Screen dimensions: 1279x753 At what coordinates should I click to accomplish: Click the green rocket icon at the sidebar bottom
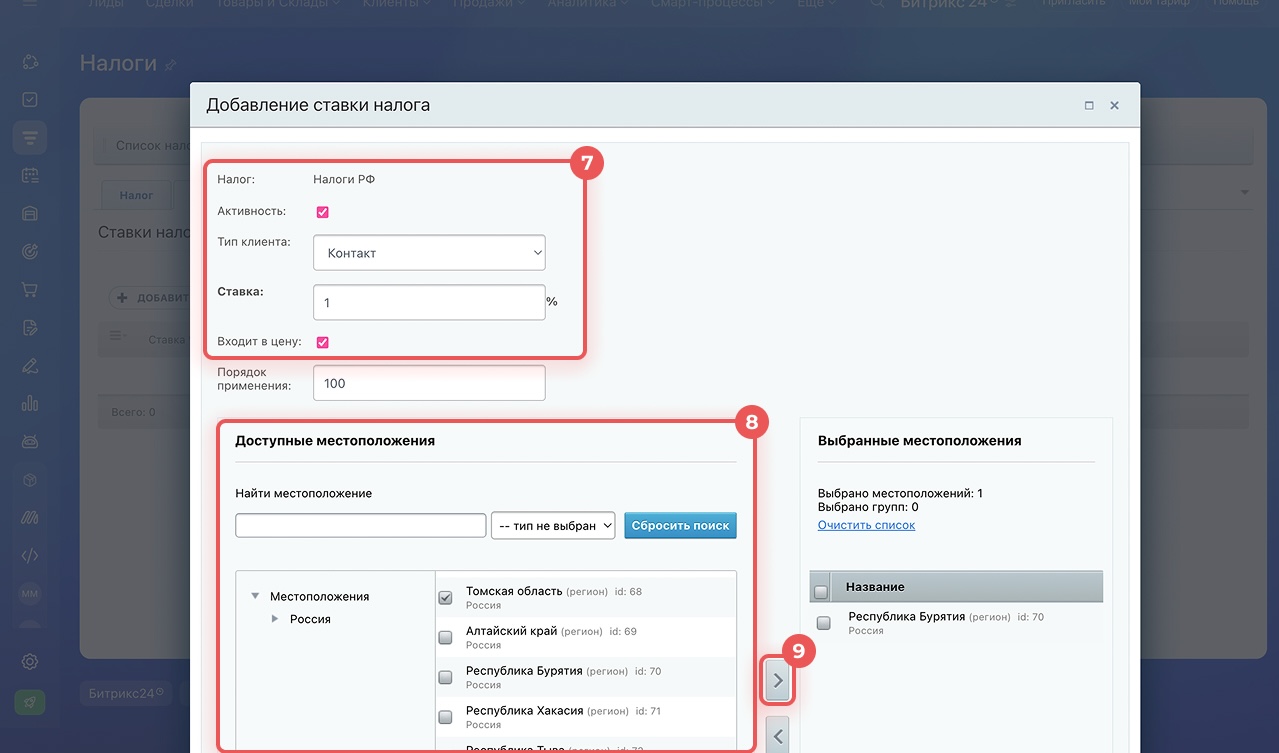30,703
